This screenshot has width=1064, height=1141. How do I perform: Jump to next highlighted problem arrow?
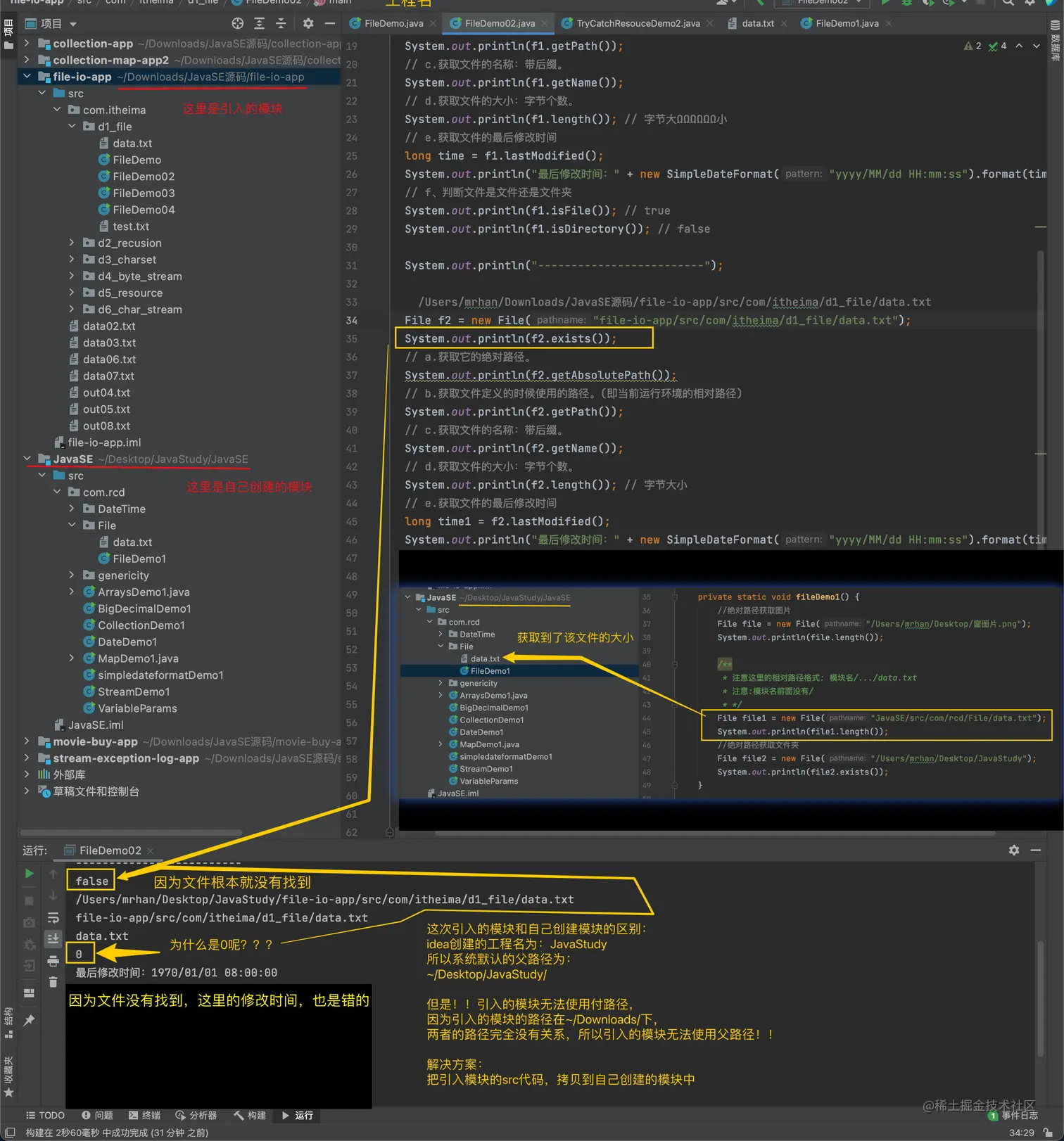(x=1037, y=46)
